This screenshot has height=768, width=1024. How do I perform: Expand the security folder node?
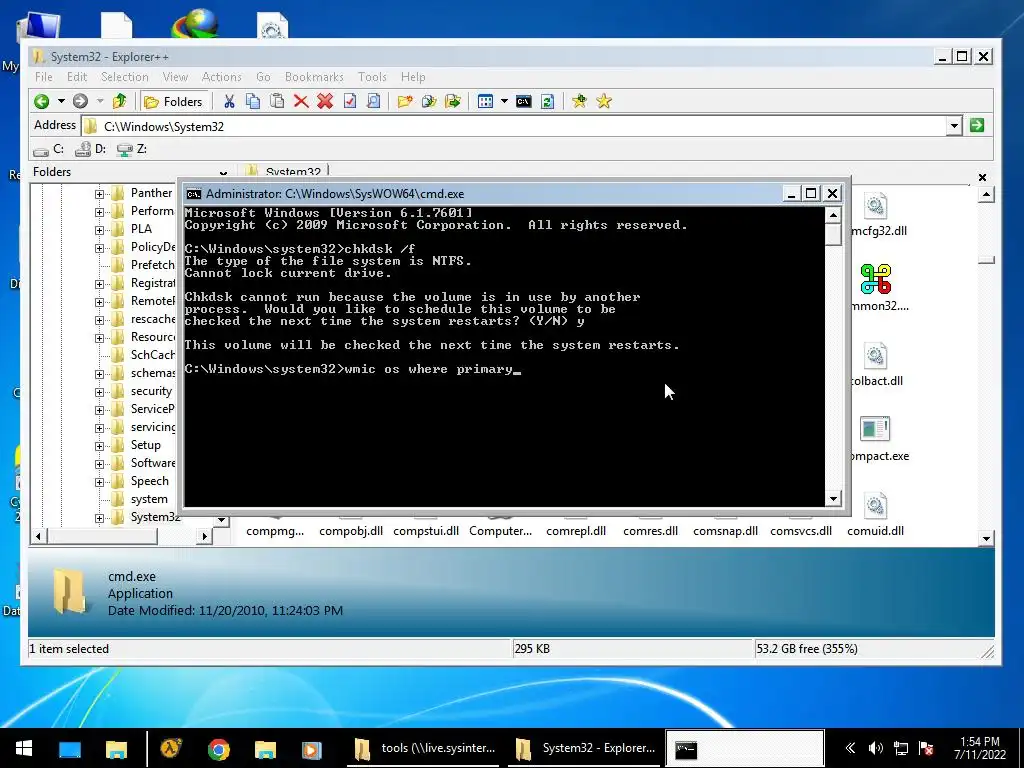[x=99, y=392]
